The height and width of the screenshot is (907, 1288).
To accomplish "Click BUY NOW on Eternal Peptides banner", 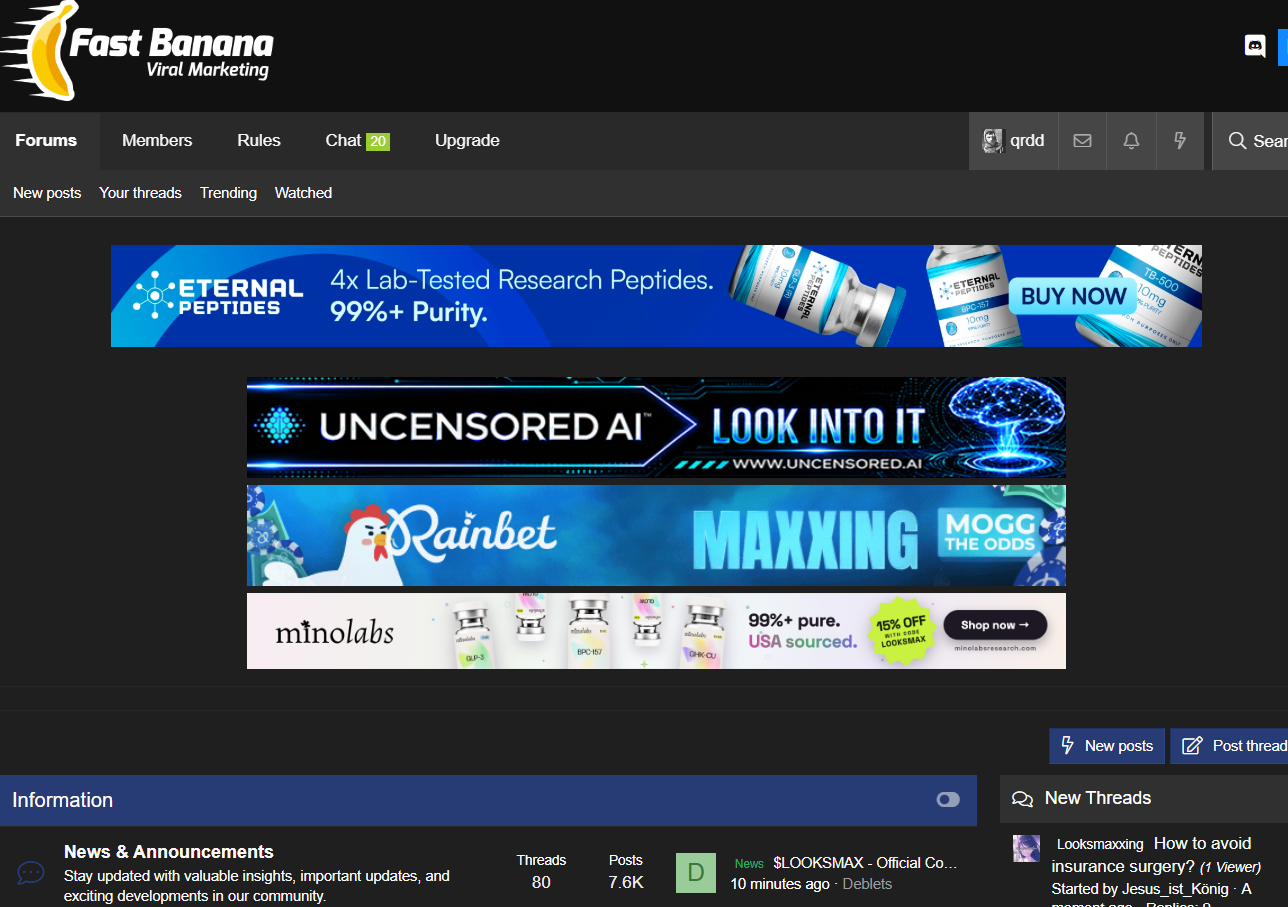I will [1073, 296].
